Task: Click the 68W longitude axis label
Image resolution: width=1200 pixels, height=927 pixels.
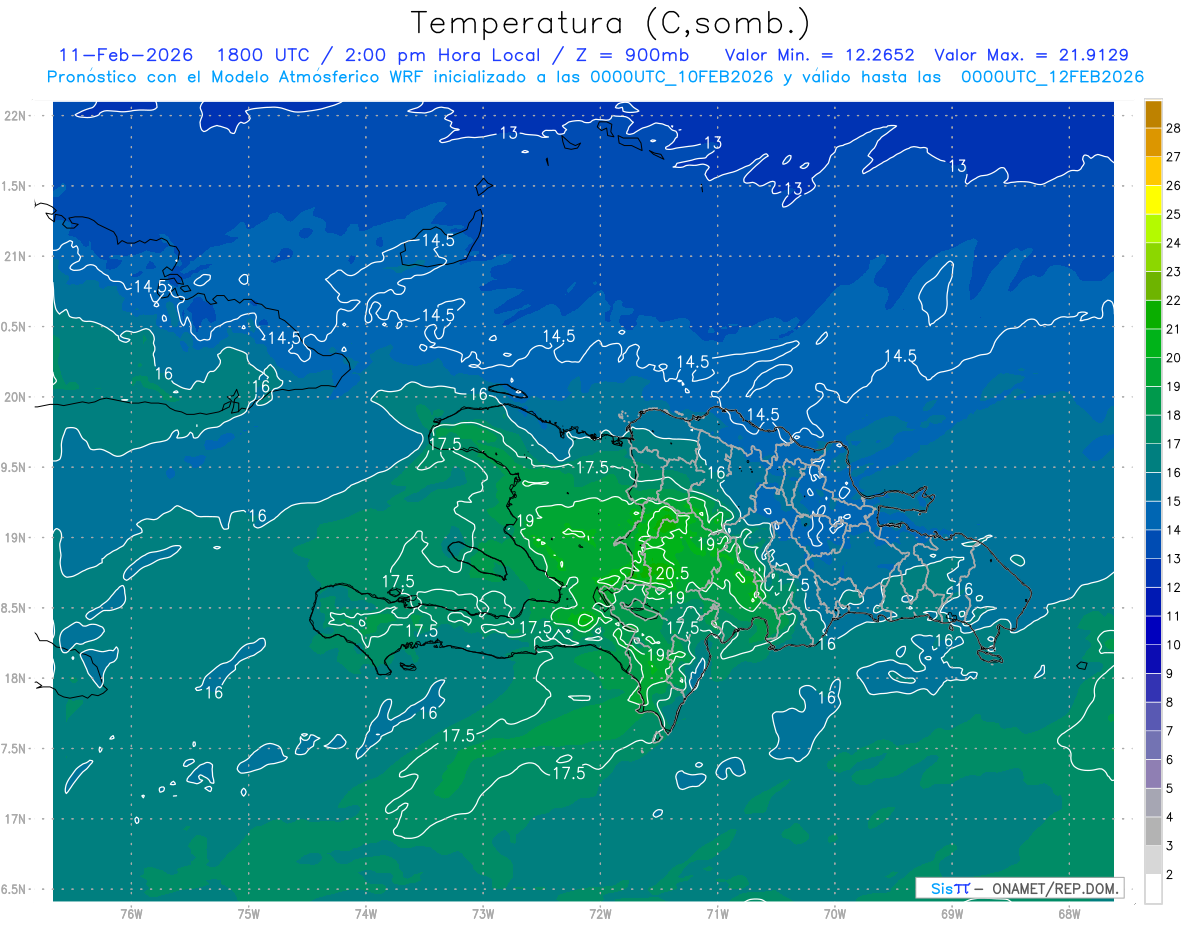Action: click(1069, 914)
